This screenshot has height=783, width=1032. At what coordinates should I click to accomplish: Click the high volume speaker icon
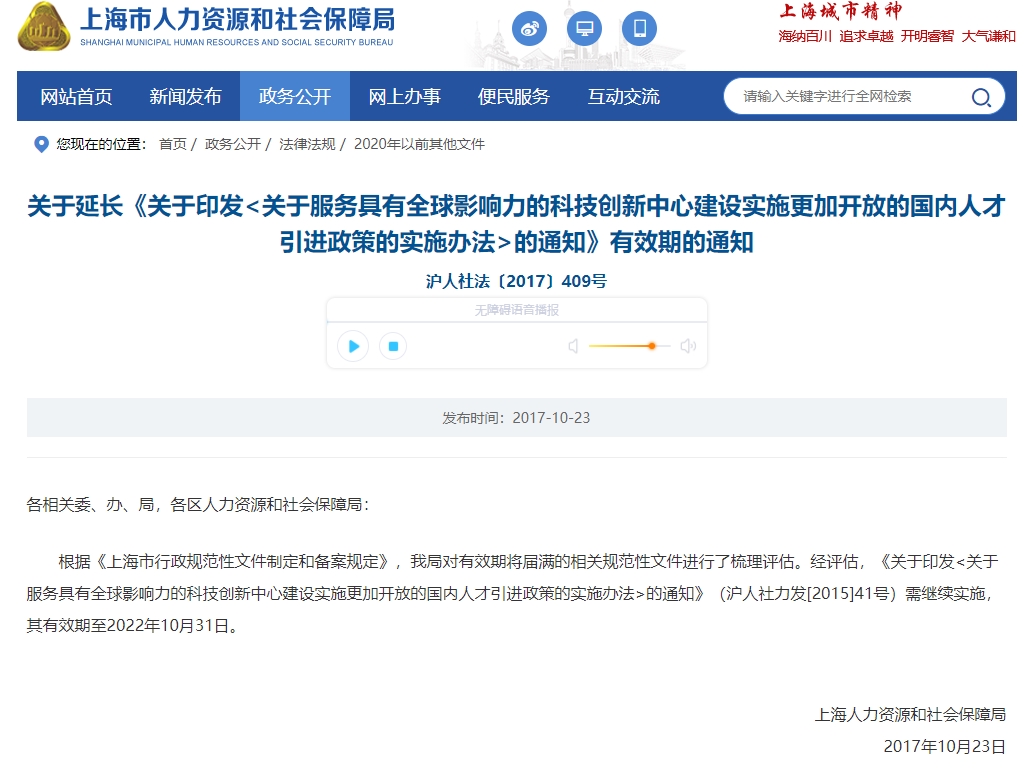(x=688, y=346)
